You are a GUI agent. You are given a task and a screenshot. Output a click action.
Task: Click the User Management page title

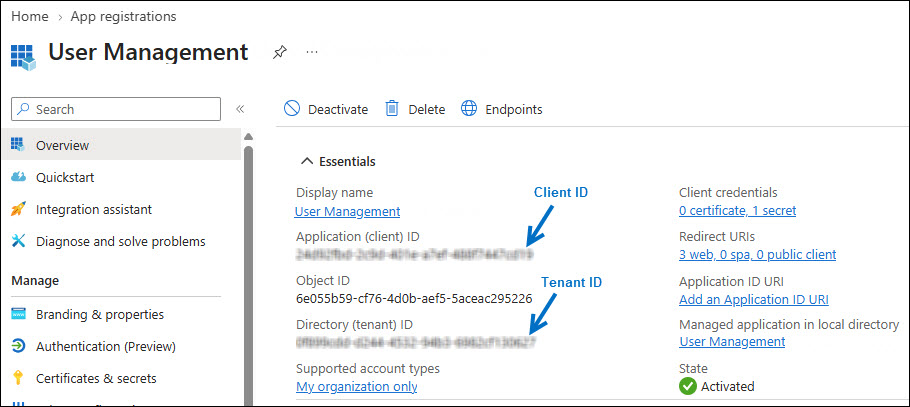(148, 52)
